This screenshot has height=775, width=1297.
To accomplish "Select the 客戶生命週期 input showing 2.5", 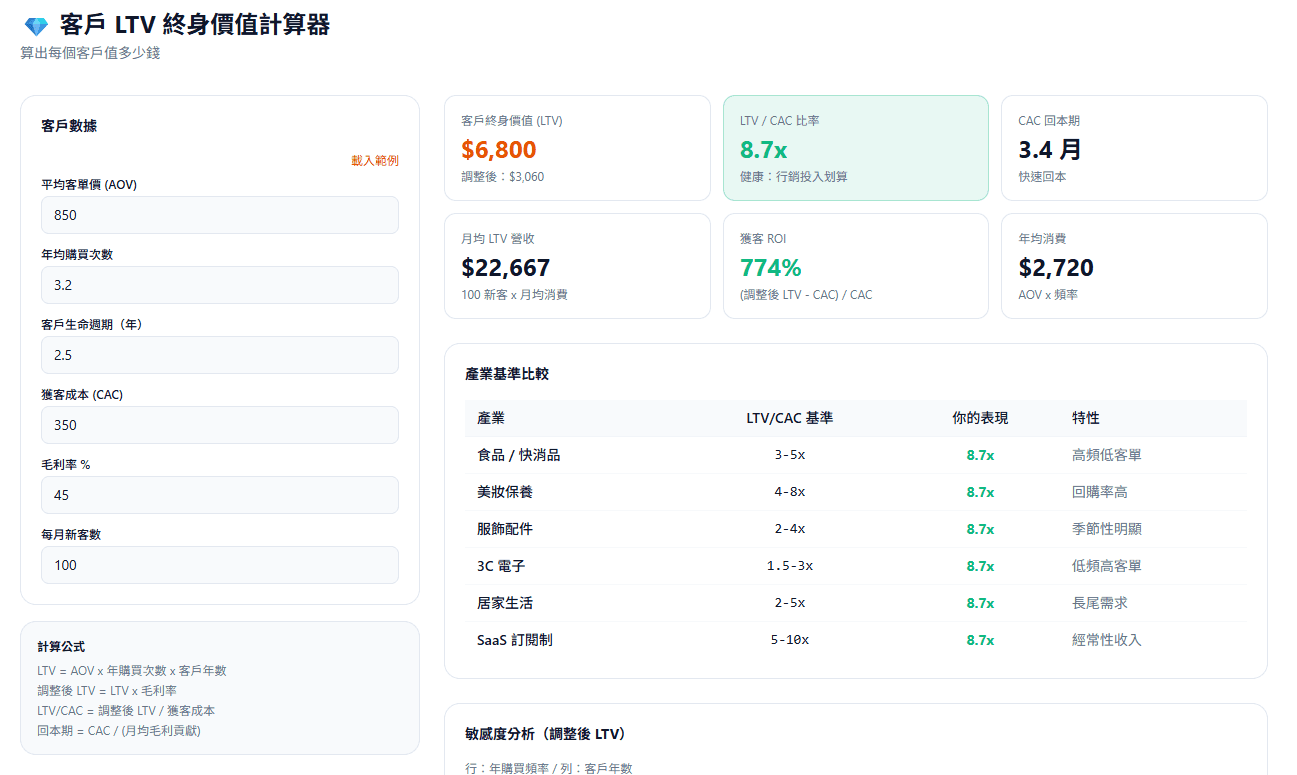I will point(220,355).
